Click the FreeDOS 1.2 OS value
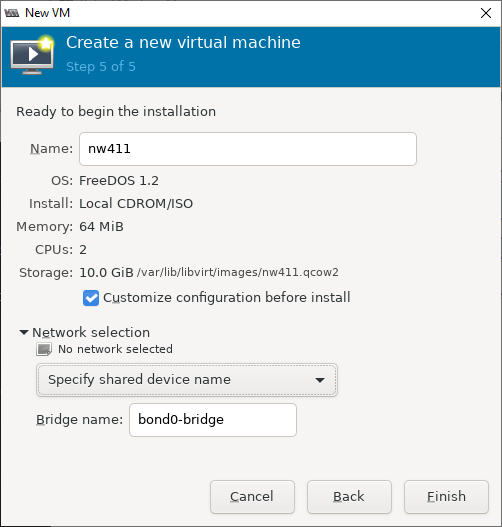Image resolution: width=502 pixels, height=527 pixels. pos(119,181)
